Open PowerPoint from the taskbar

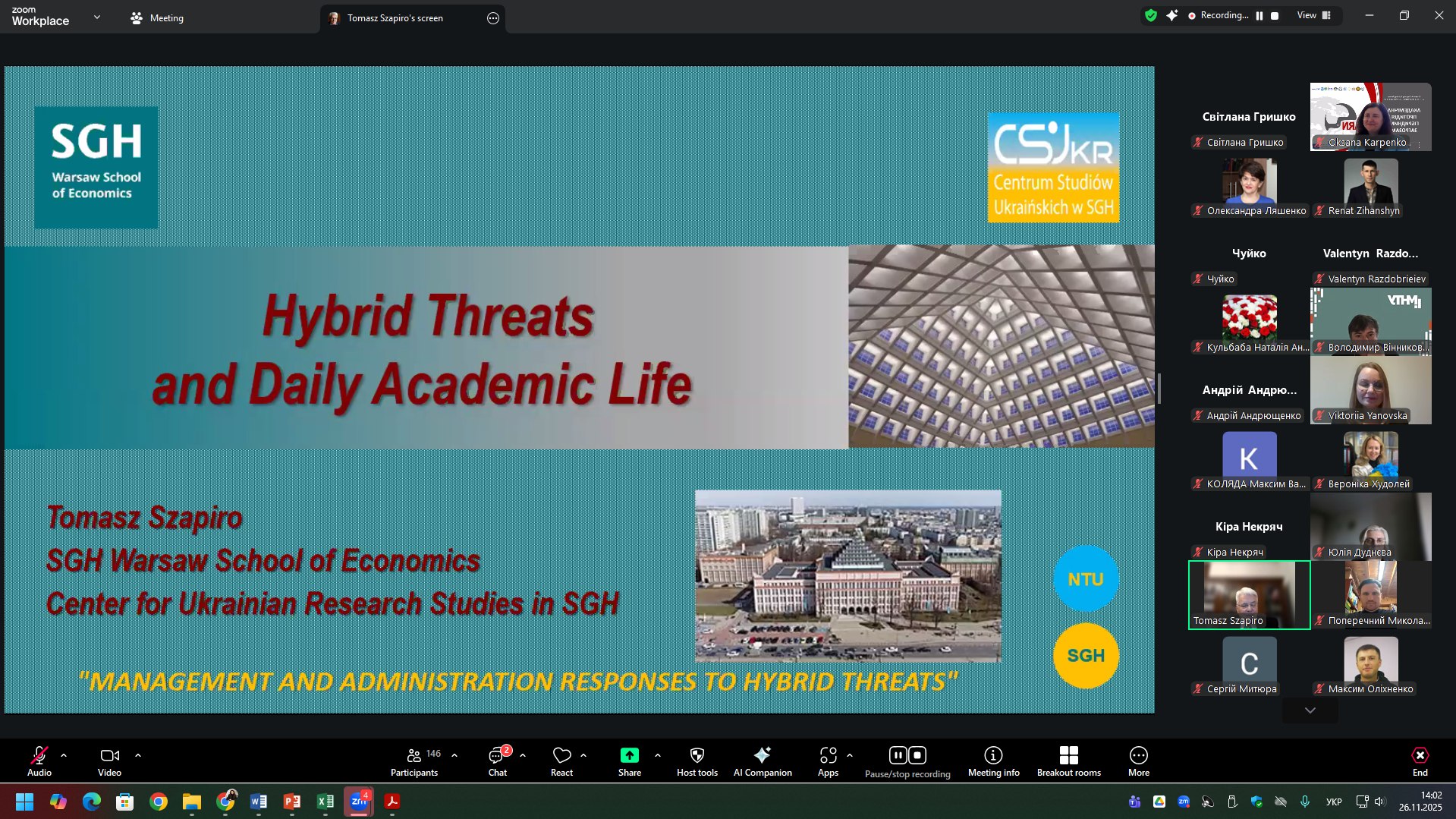292,802
